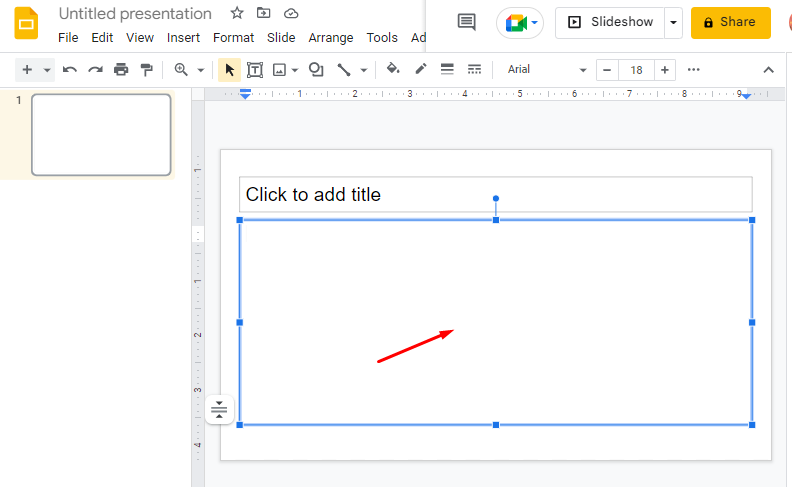This screenshot has height=487, width=792.
Task: Click the first-line indent ruler marker
Action: (245, 91)
